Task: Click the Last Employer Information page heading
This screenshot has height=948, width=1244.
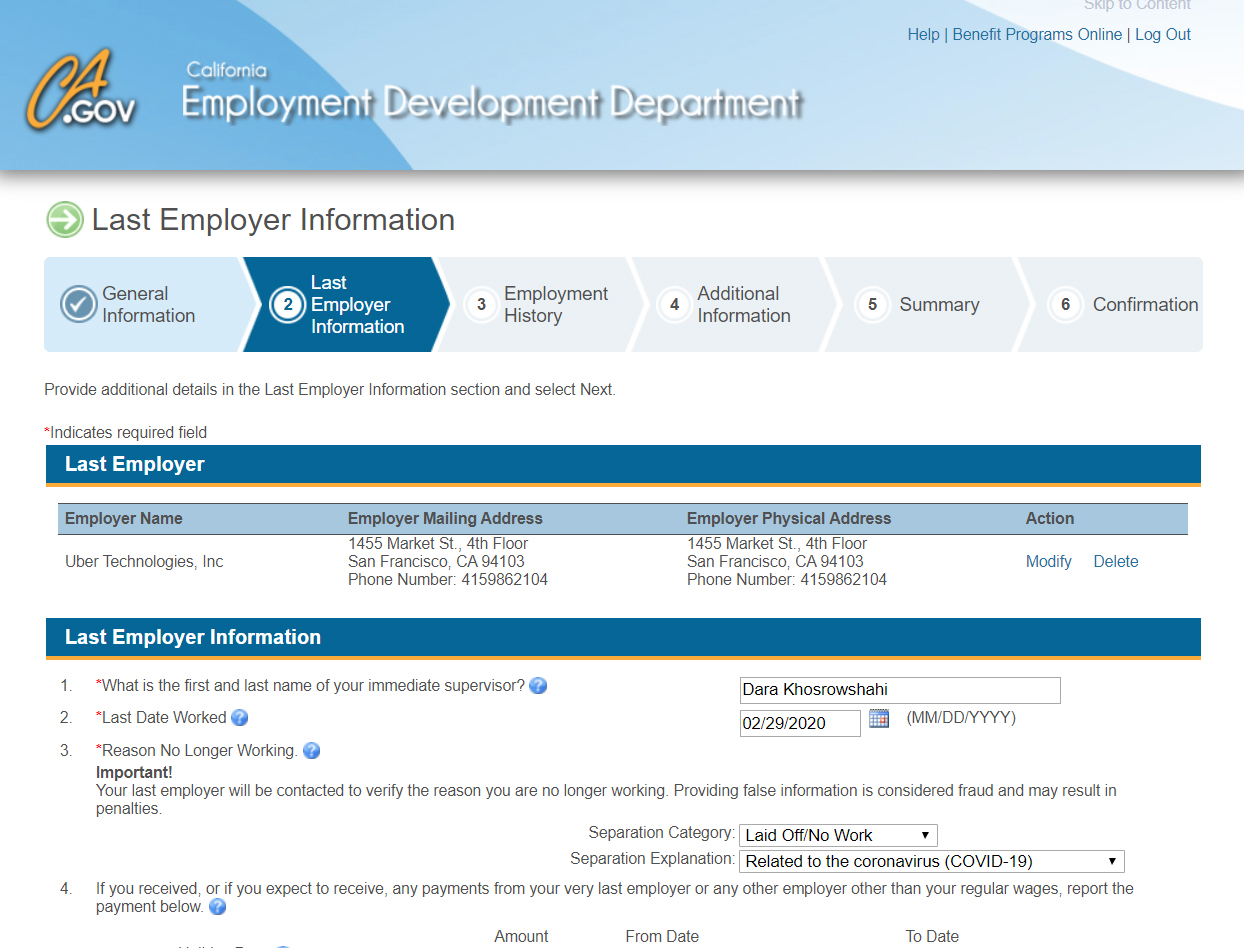Action: [x=273, y=220]
